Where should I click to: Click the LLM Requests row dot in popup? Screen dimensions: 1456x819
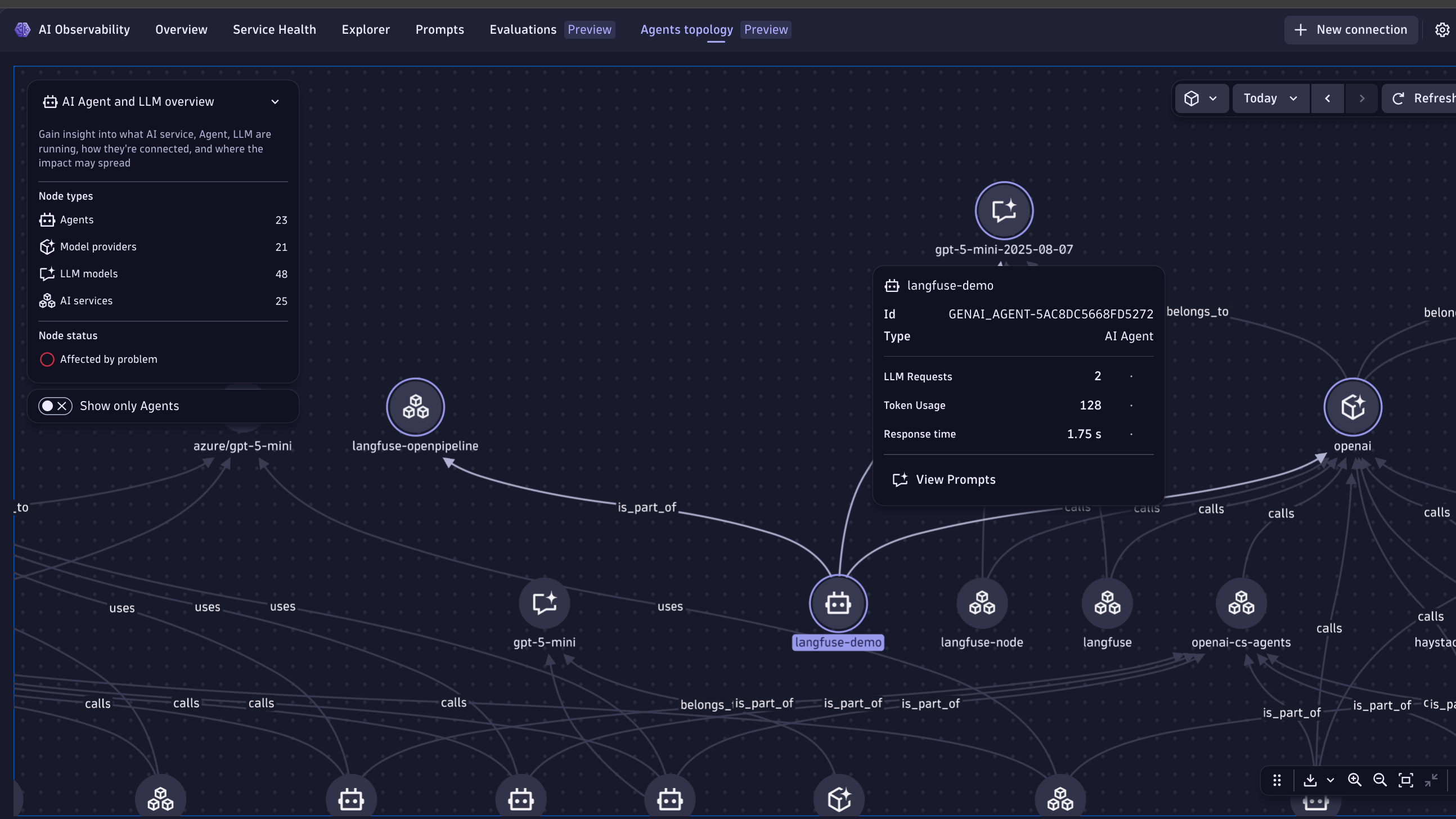coord(1131,376)
